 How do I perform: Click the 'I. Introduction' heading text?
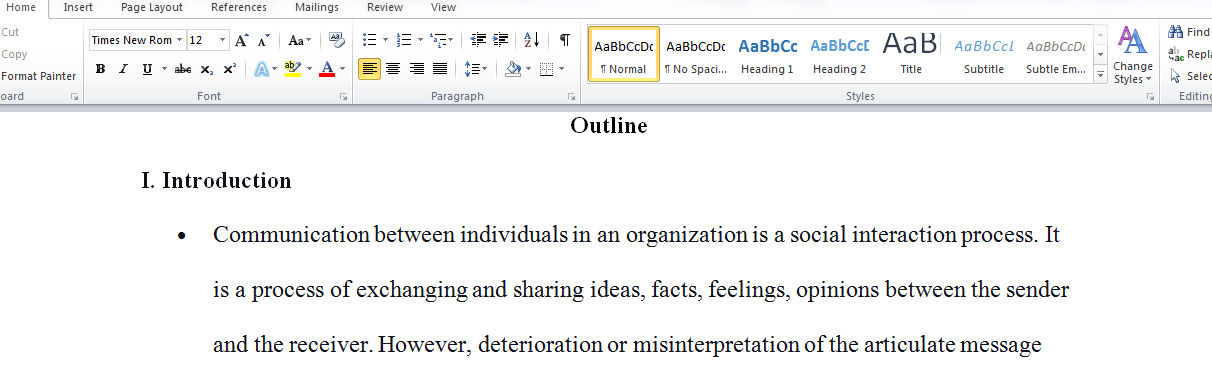[x=217, y=181]
